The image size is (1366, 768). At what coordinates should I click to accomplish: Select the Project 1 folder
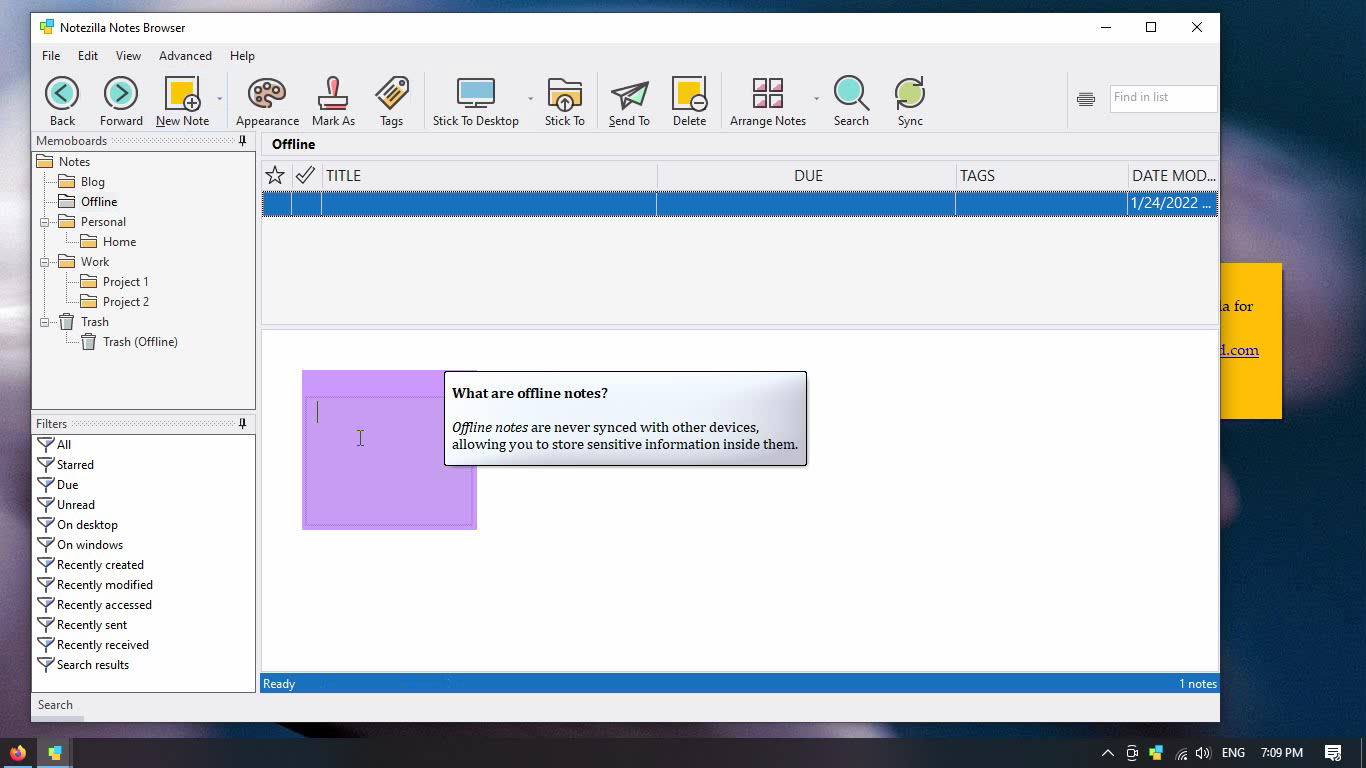click(x=125, y=282)
